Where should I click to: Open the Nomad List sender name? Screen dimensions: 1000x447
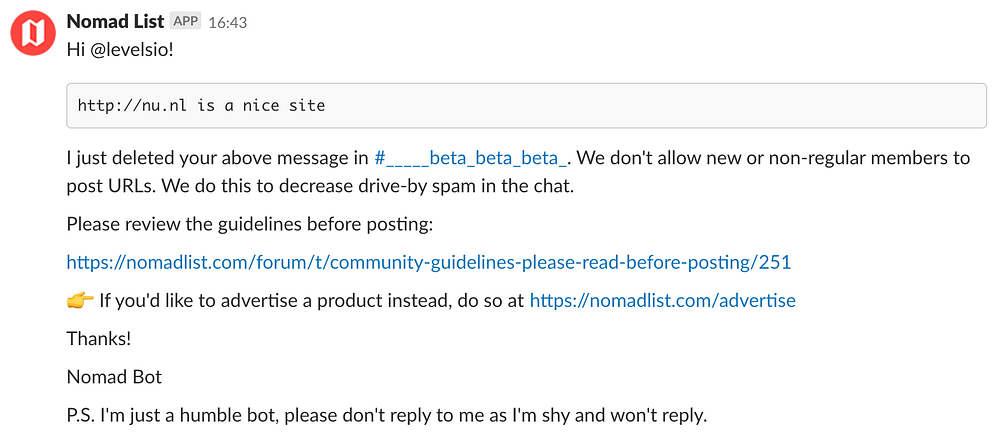(x=115, y=21)
